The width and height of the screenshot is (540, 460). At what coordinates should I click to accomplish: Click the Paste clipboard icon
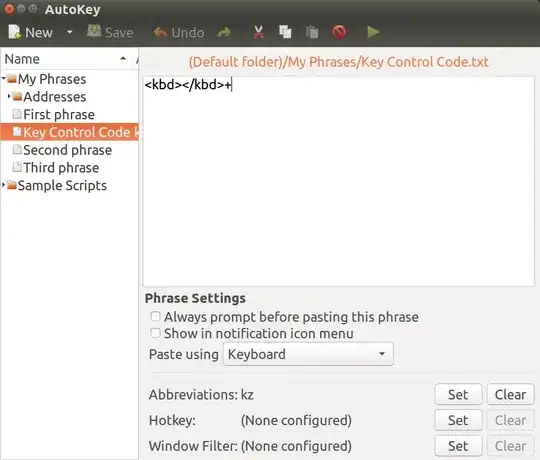[312, 32]
